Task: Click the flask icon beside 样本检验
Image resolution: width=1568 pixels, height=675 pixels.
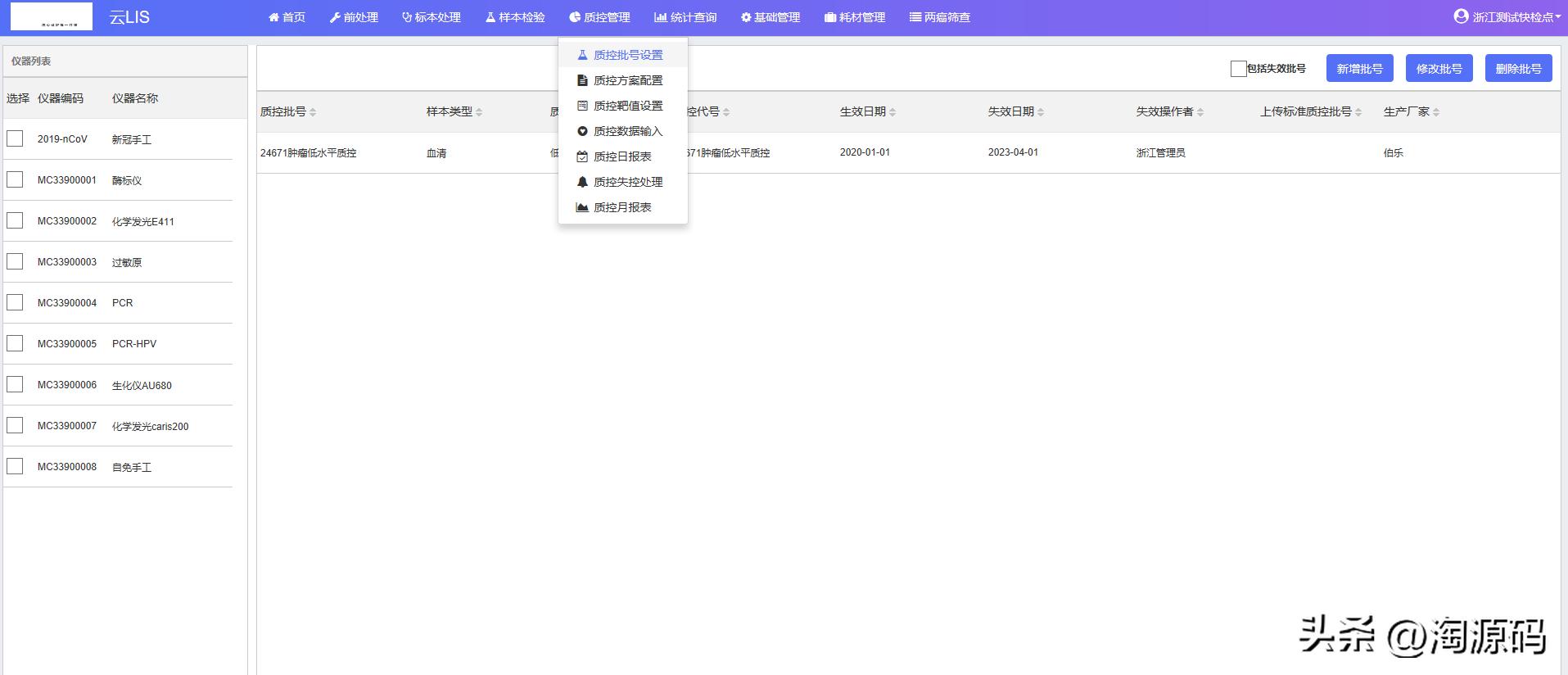Action: tap(490, 17)
